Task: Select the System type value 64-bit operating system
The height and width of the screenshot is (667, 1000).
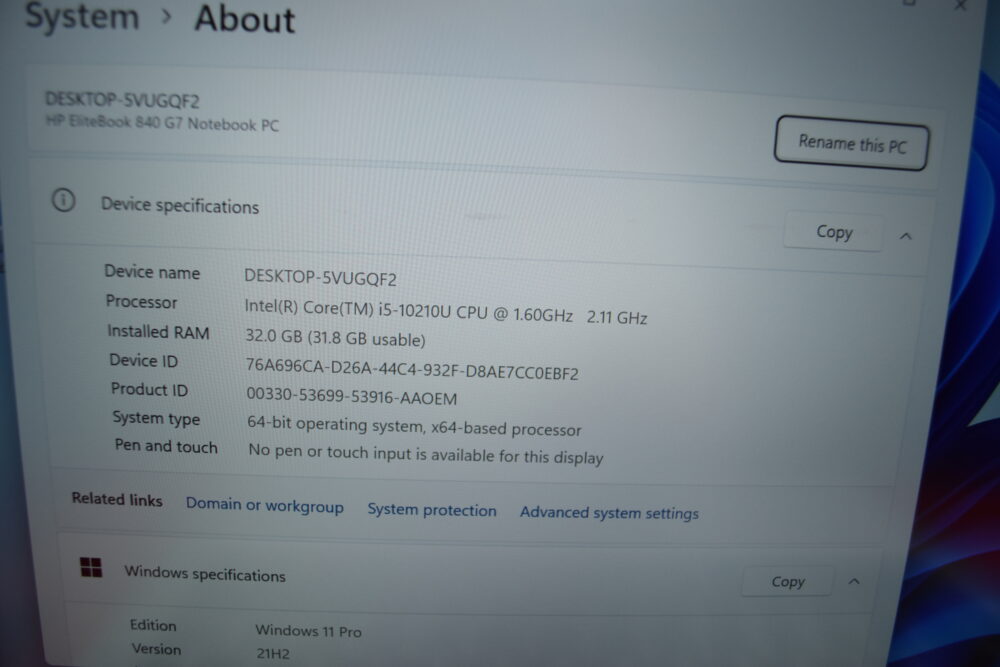Action: pos(414,426)
